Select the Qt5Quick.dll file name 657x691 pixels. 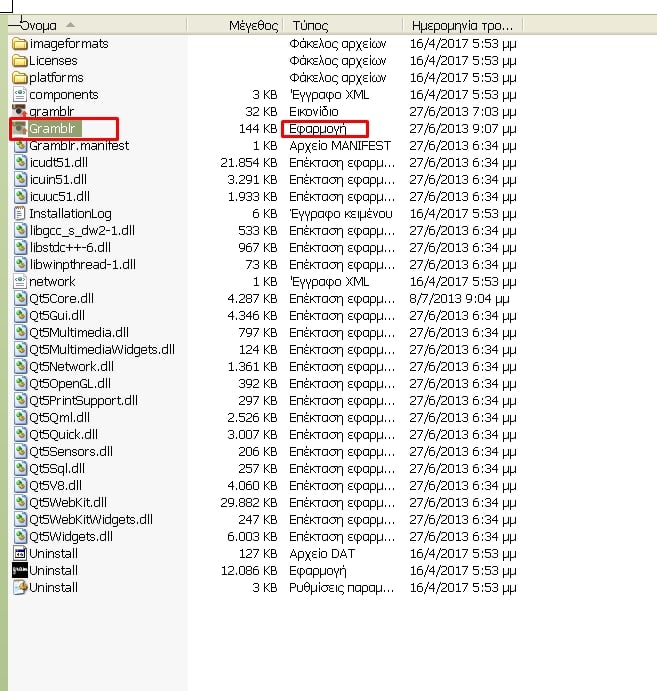(63, 435)
